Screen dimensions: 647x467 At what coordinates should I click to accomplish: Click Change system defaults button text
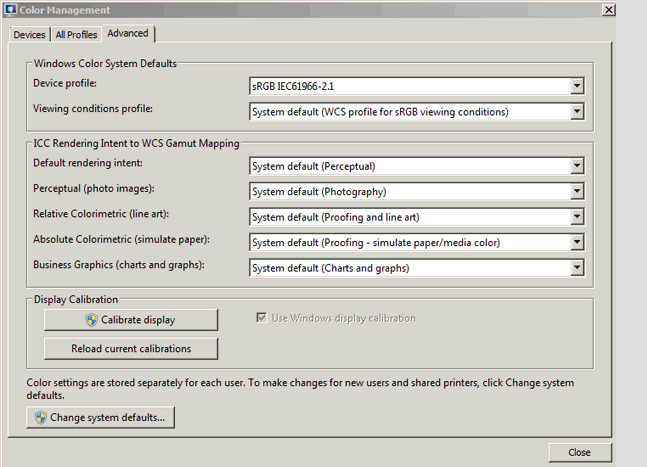107,418
